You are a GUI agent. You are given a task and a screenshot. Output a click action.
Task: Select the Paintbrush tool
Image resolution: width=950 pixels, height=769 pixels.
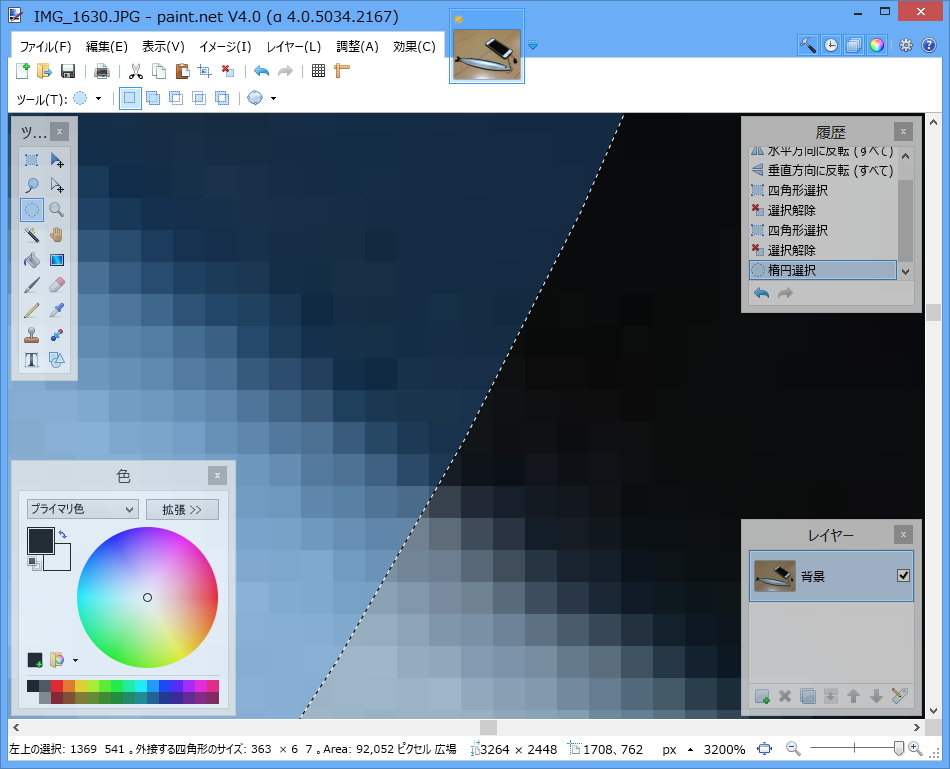click(x=32, y=285)
